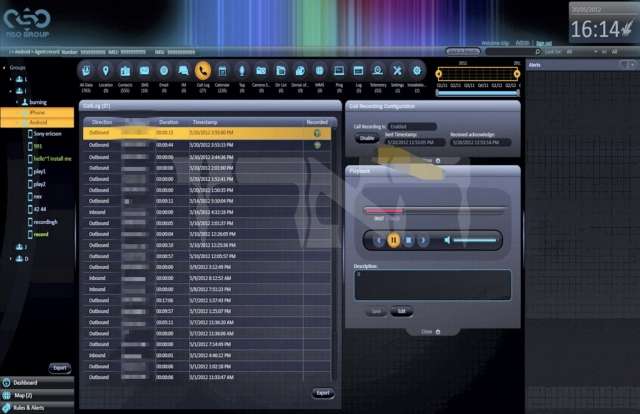Open the Dir List files icon
Viewport: 640px width, 414px height.
[x=280, y=71]
